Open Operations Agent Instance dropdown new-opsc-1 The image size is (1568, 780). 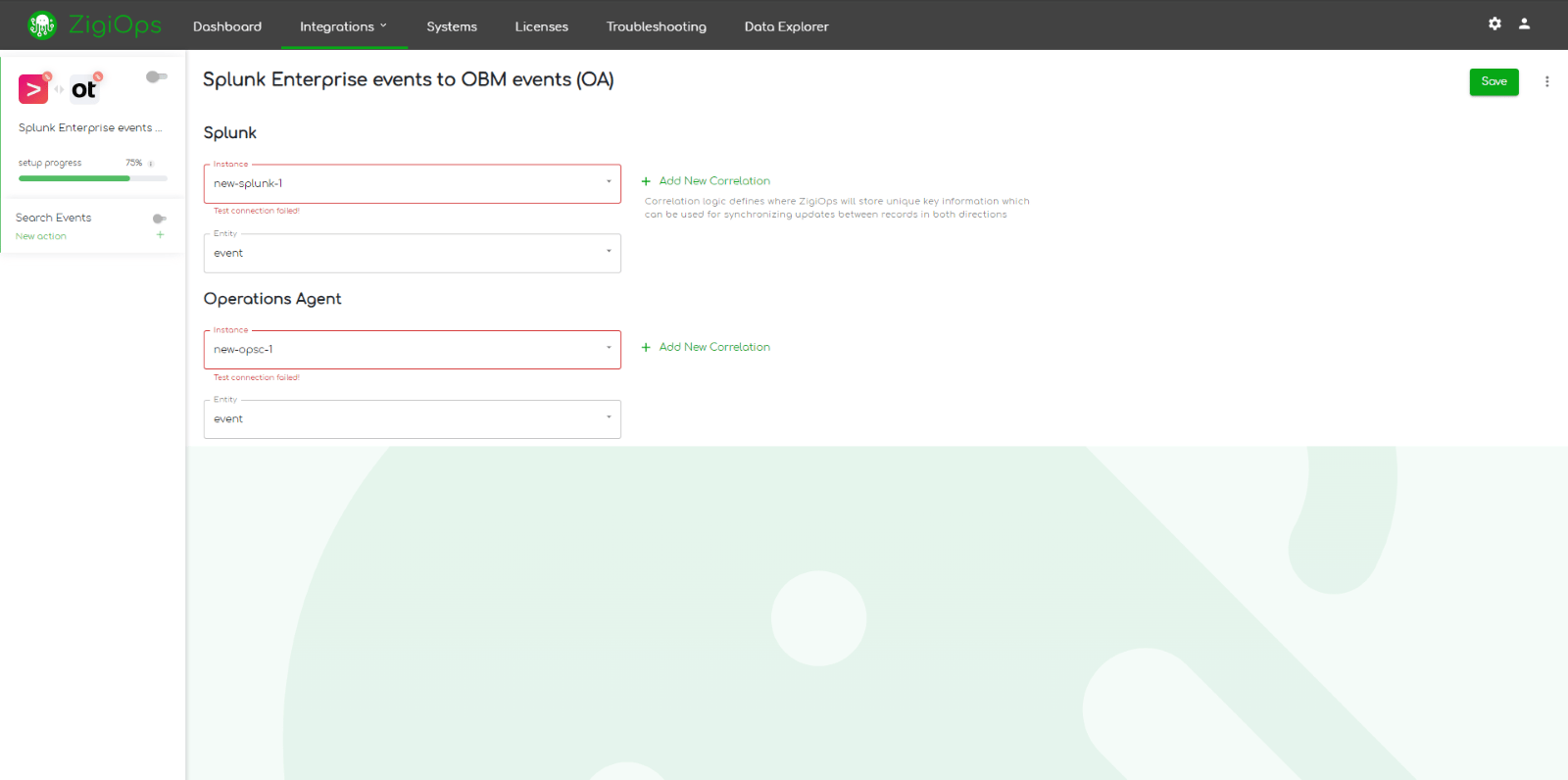[413, 350]
